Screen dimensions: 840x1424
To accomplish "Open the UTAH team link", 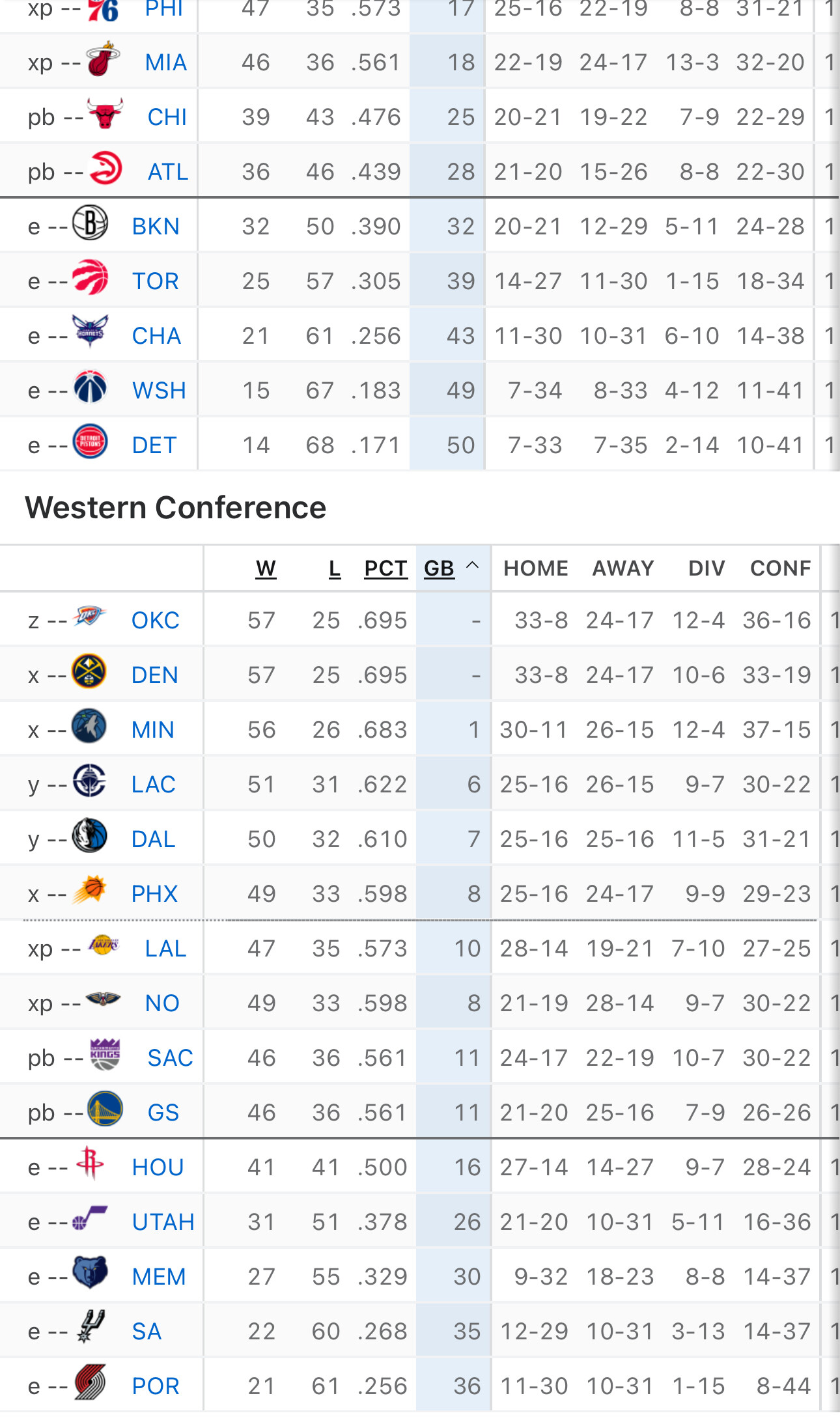I will tap(163, 1222).
